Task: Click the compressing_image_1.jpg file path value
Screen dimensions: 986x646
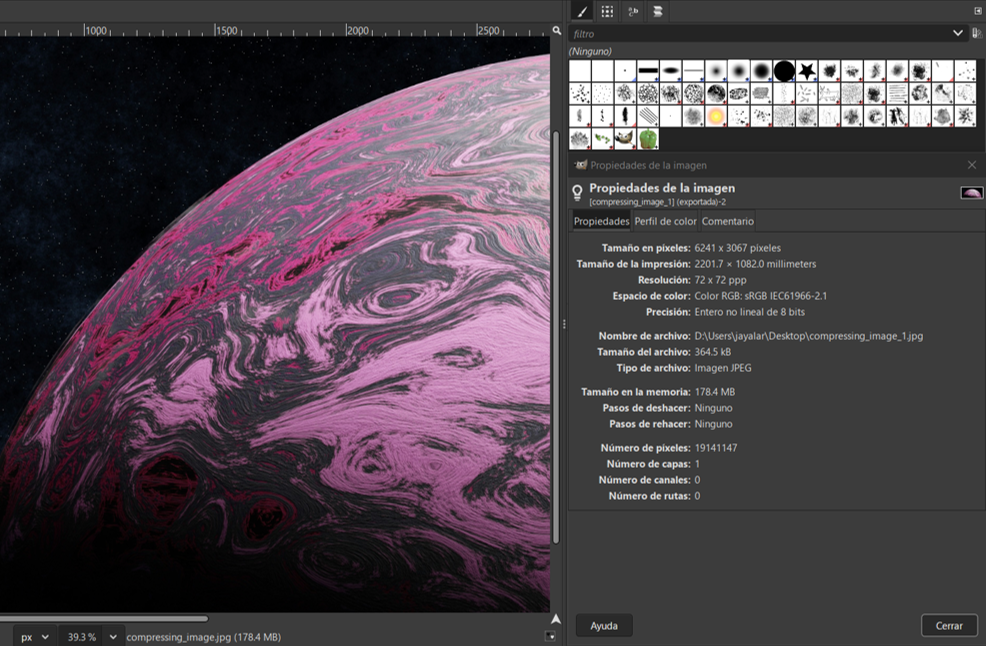Action: click(809, 336)
